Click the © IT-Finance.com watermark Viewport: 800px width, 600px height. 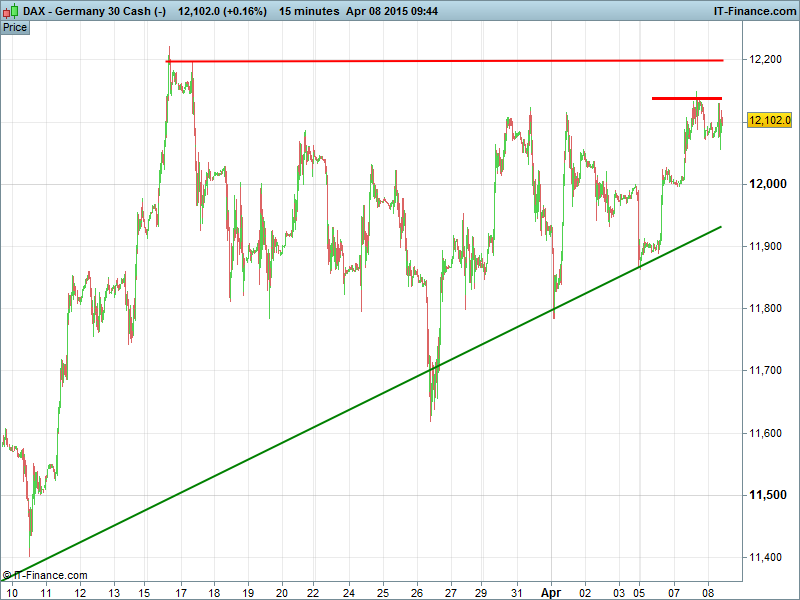pos(45,575)
